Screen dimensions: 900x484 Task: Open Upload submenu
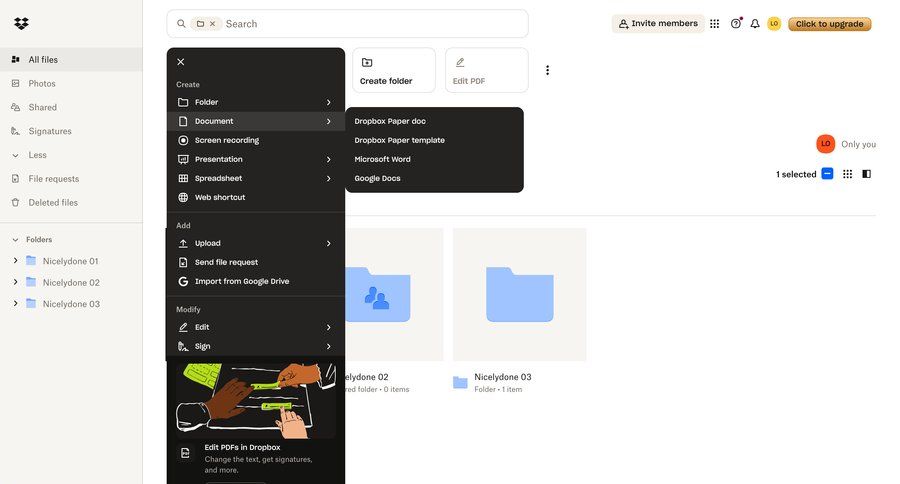pyautogui.click(x=255, y=243)
